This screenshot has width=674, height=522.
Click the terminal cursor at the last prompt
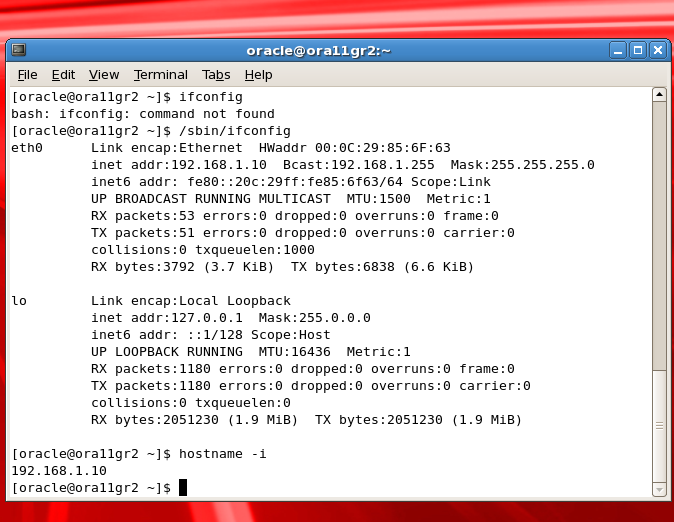pyautogui.click(x=183, y=488)
